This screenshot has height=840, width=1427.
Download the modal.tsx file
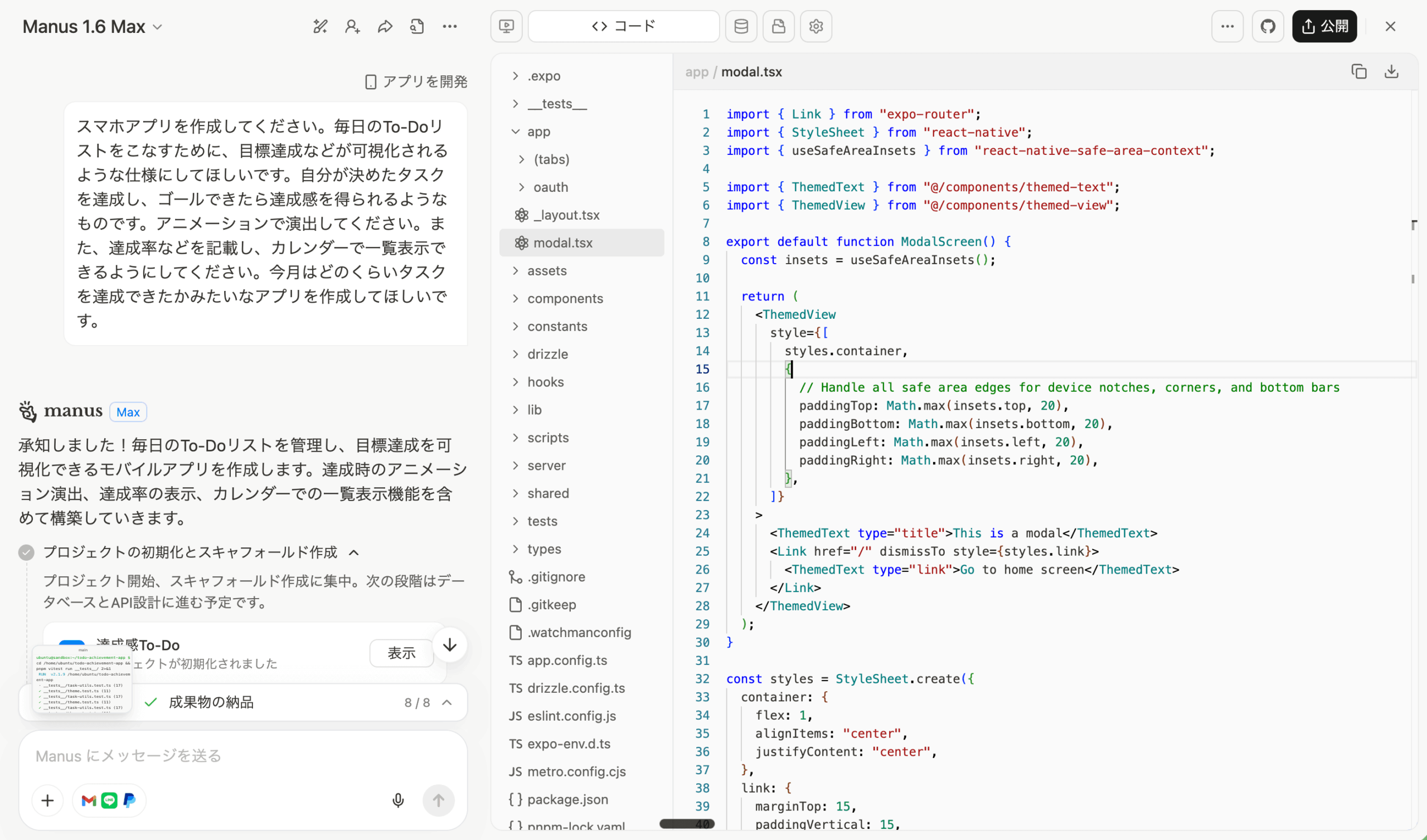[1391, 71]
